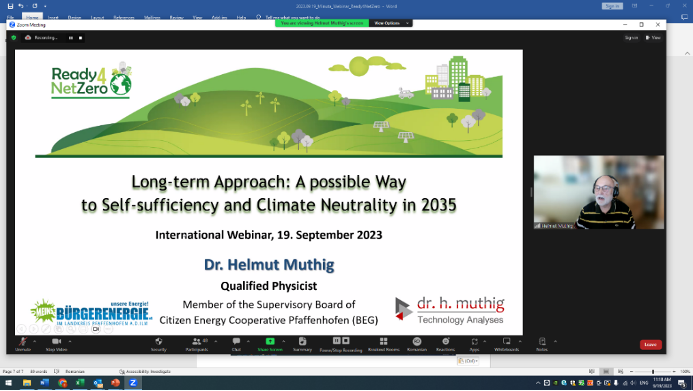Open the Participants panel
The image size is (693, 391).
click(196, 341)
